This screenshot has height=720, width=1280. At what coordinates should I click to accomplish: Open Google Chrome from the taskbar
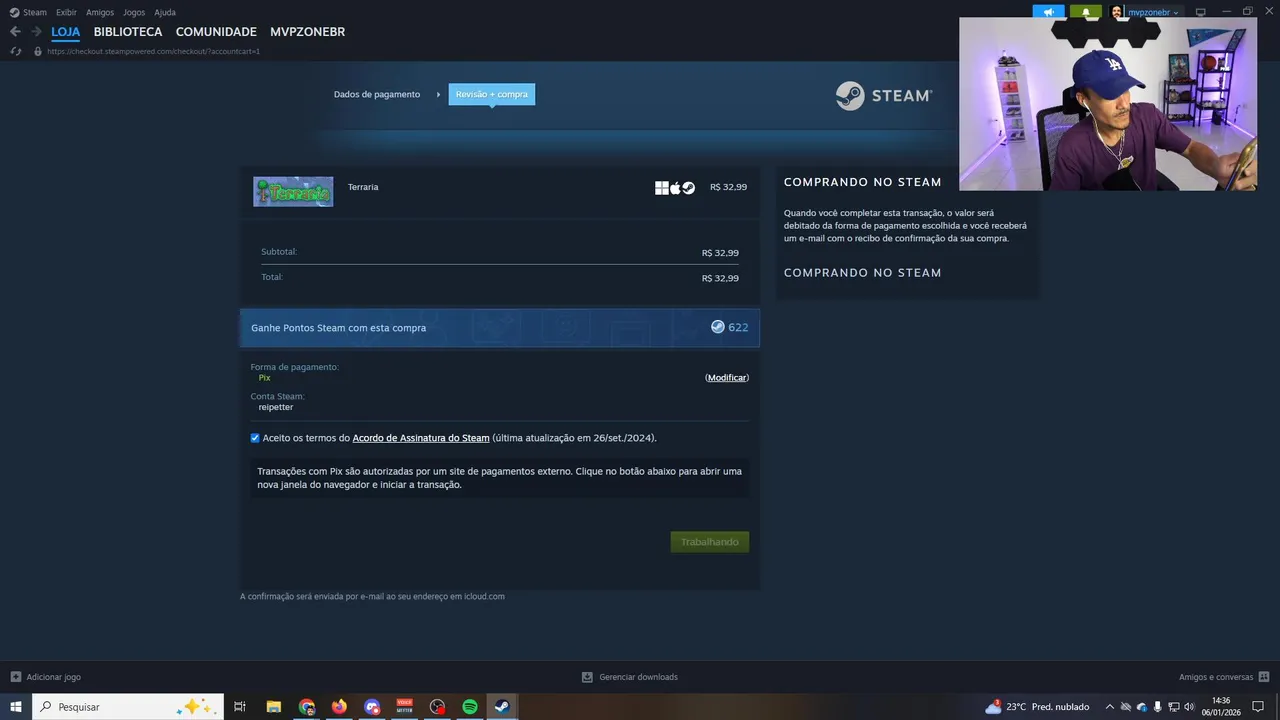click(x=307, y=707)
